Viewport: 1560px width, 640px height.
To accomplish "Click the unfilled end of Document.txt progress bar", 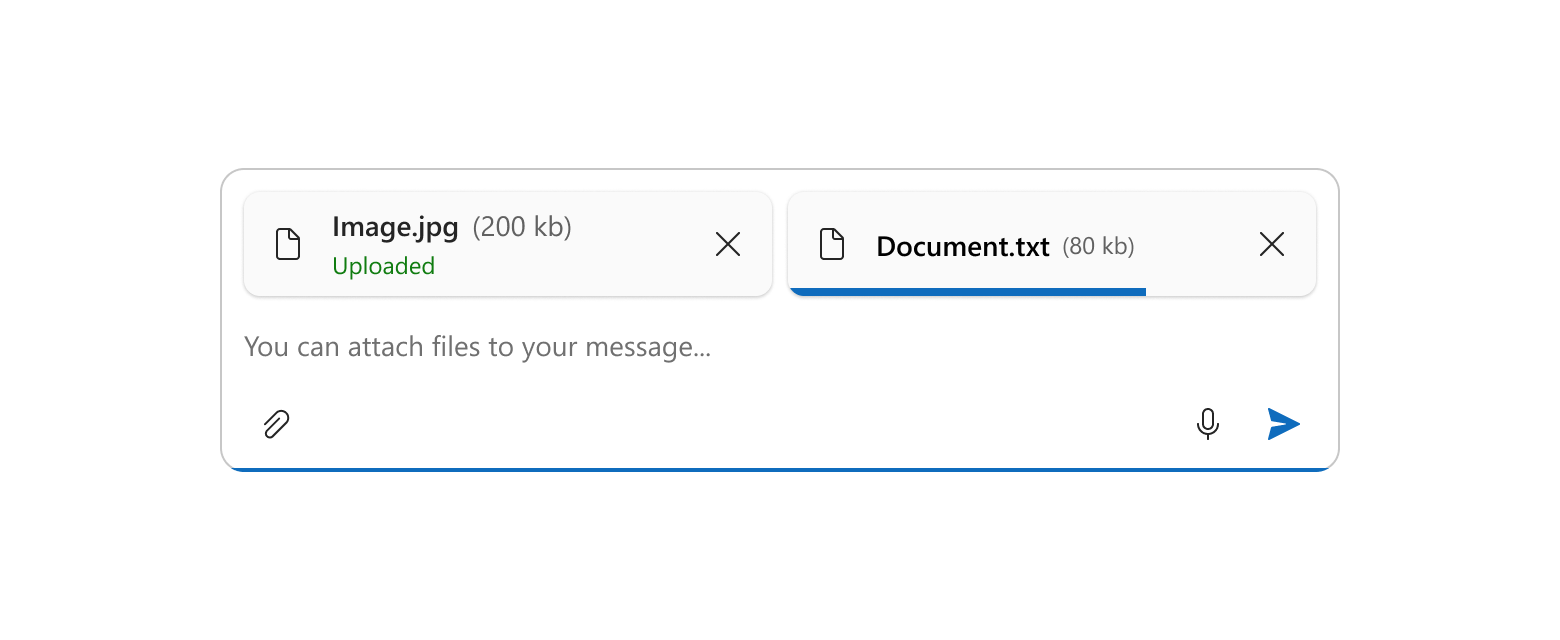I will [x=1231, y=292].
